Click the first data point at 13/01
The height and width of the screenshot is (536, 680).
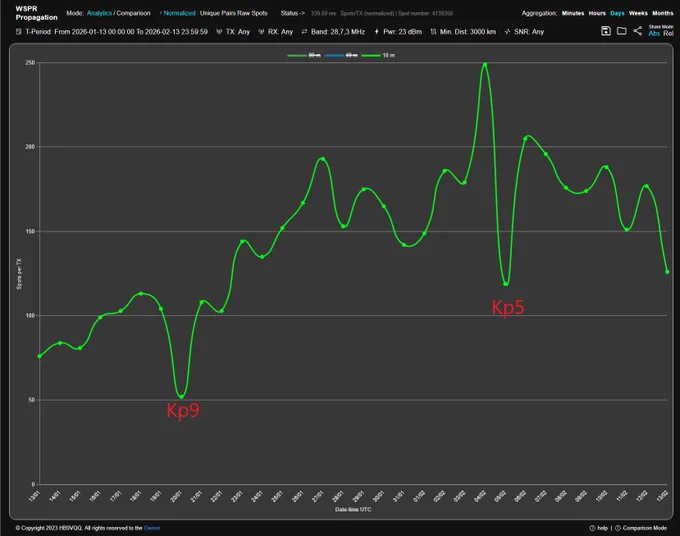39,356
